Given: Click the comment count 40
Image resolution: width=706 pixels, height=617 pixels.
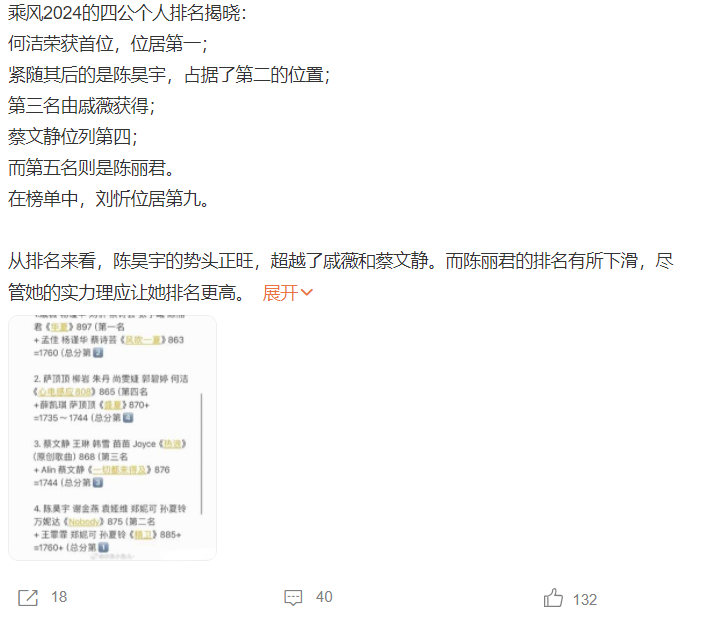Looking at the screenshot, I should [x=324, y=597].
